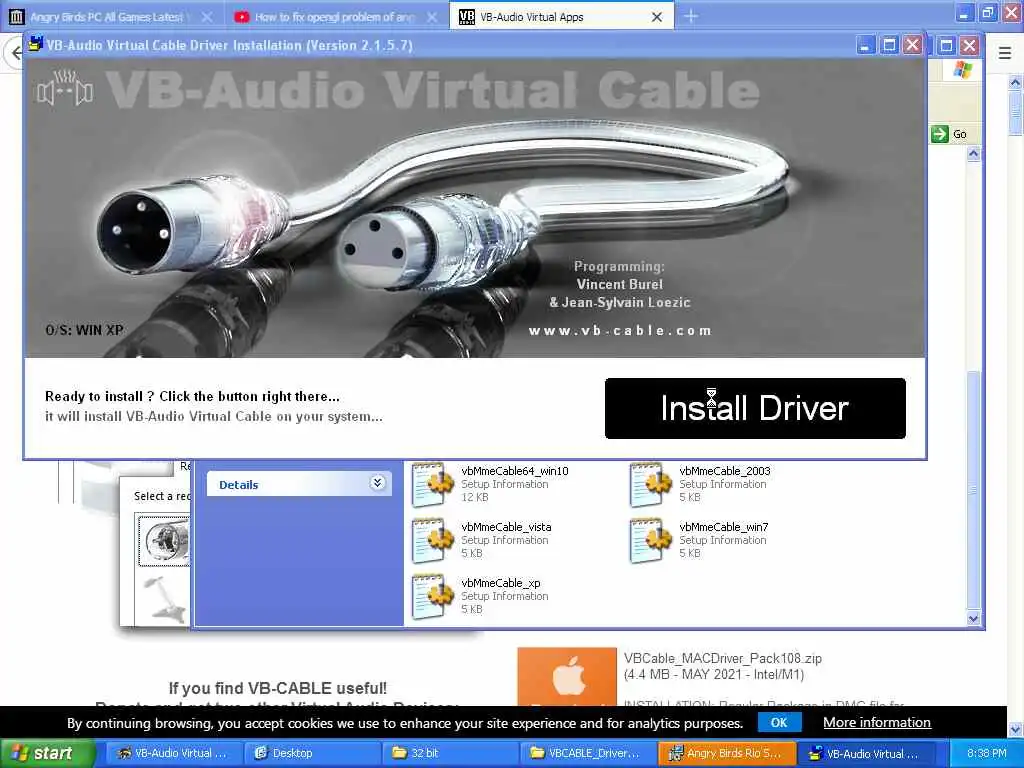Expand the Details panel chevron

coord(377,483)
